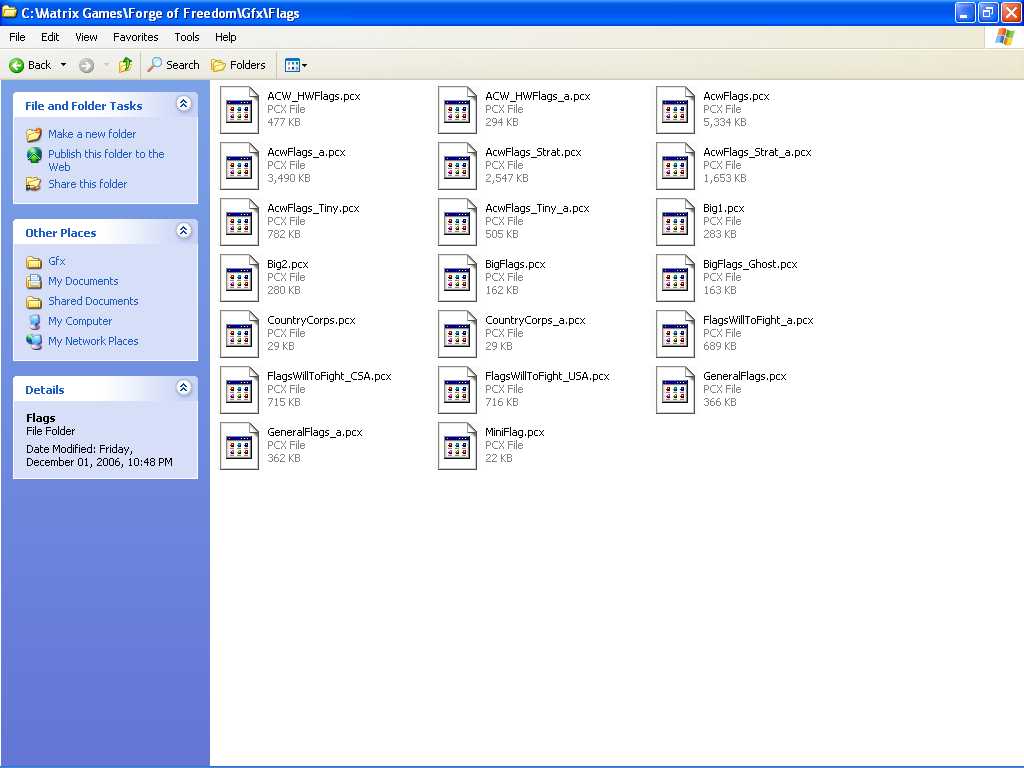Select the MiniFlag.pcx file icon
1024x768 pixels.
(457, 445)
